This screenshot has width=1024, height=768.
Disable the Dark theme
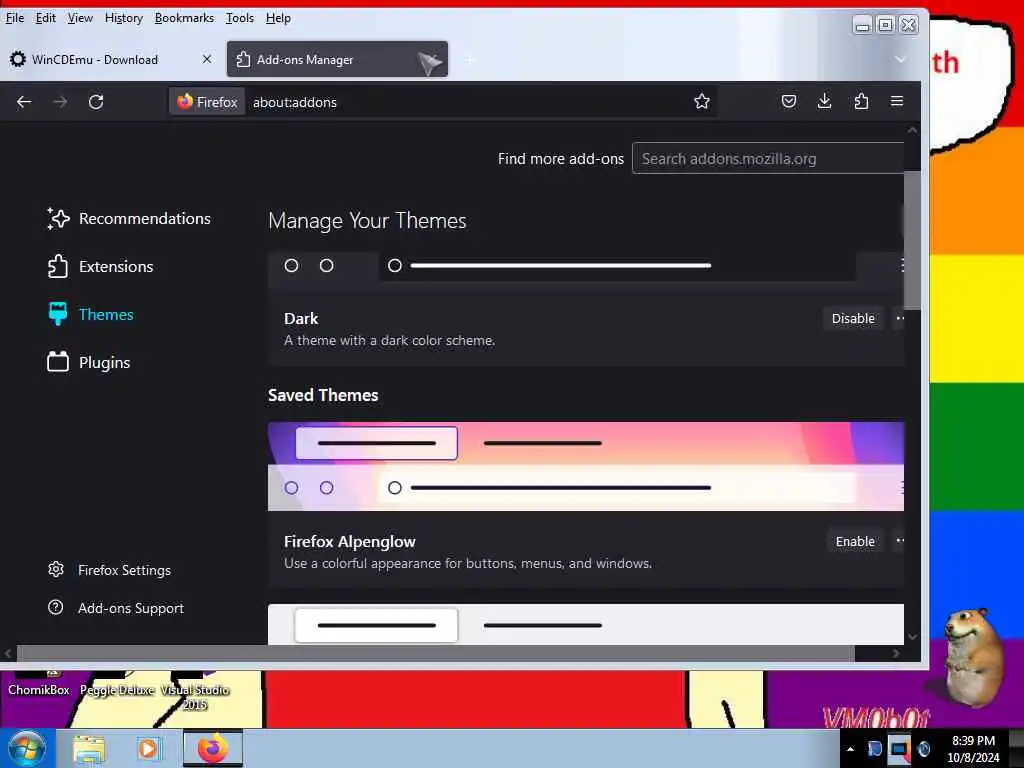point(853,319)
